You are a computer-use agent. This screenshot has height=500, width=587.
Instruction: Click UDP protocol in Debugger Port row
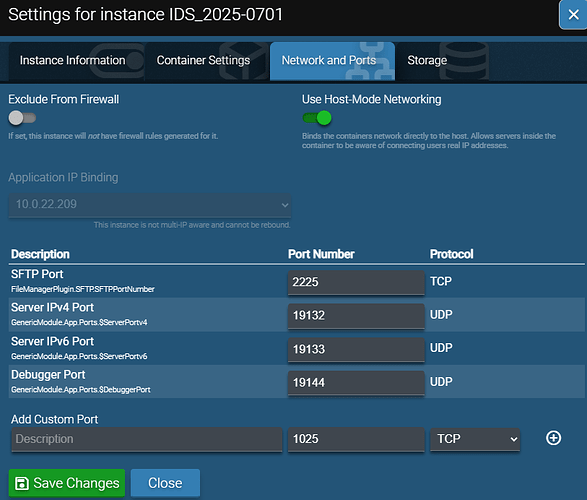[x=441, y=382]
